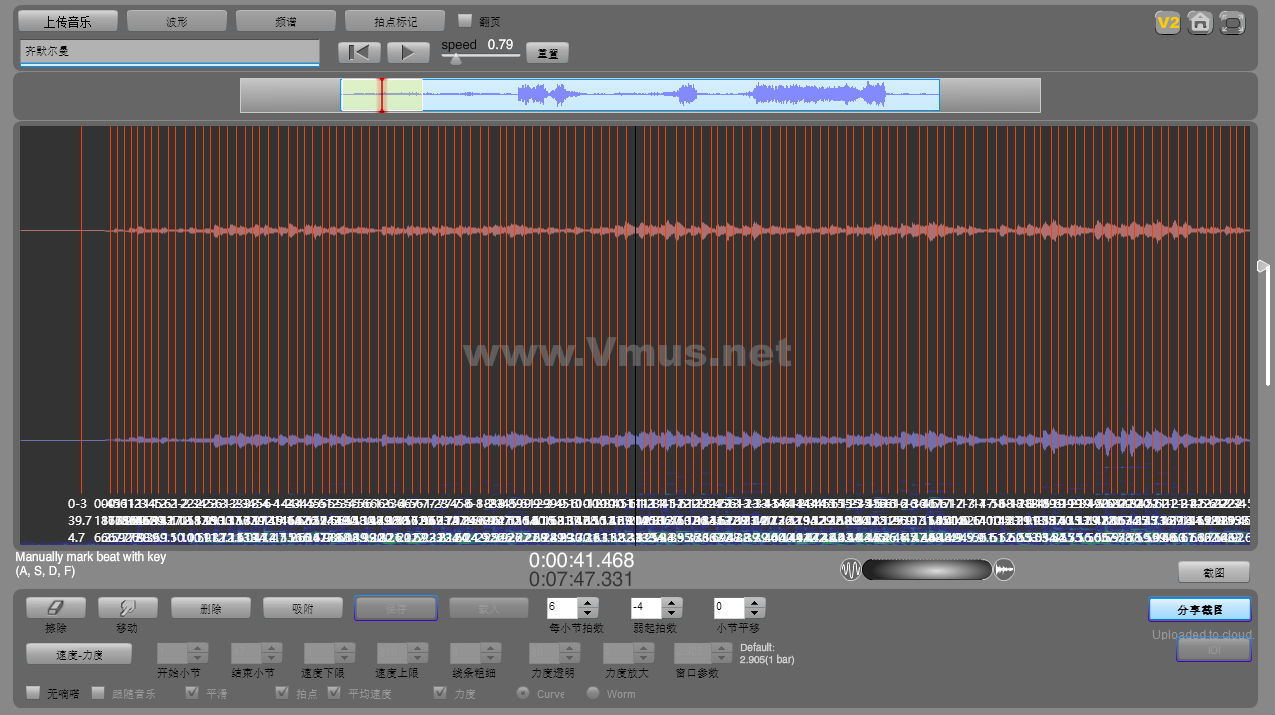The height and width of the screenshot is (715, 1275).
Task: Toggle the fullscreen icon
Action: coord(1233,23)
